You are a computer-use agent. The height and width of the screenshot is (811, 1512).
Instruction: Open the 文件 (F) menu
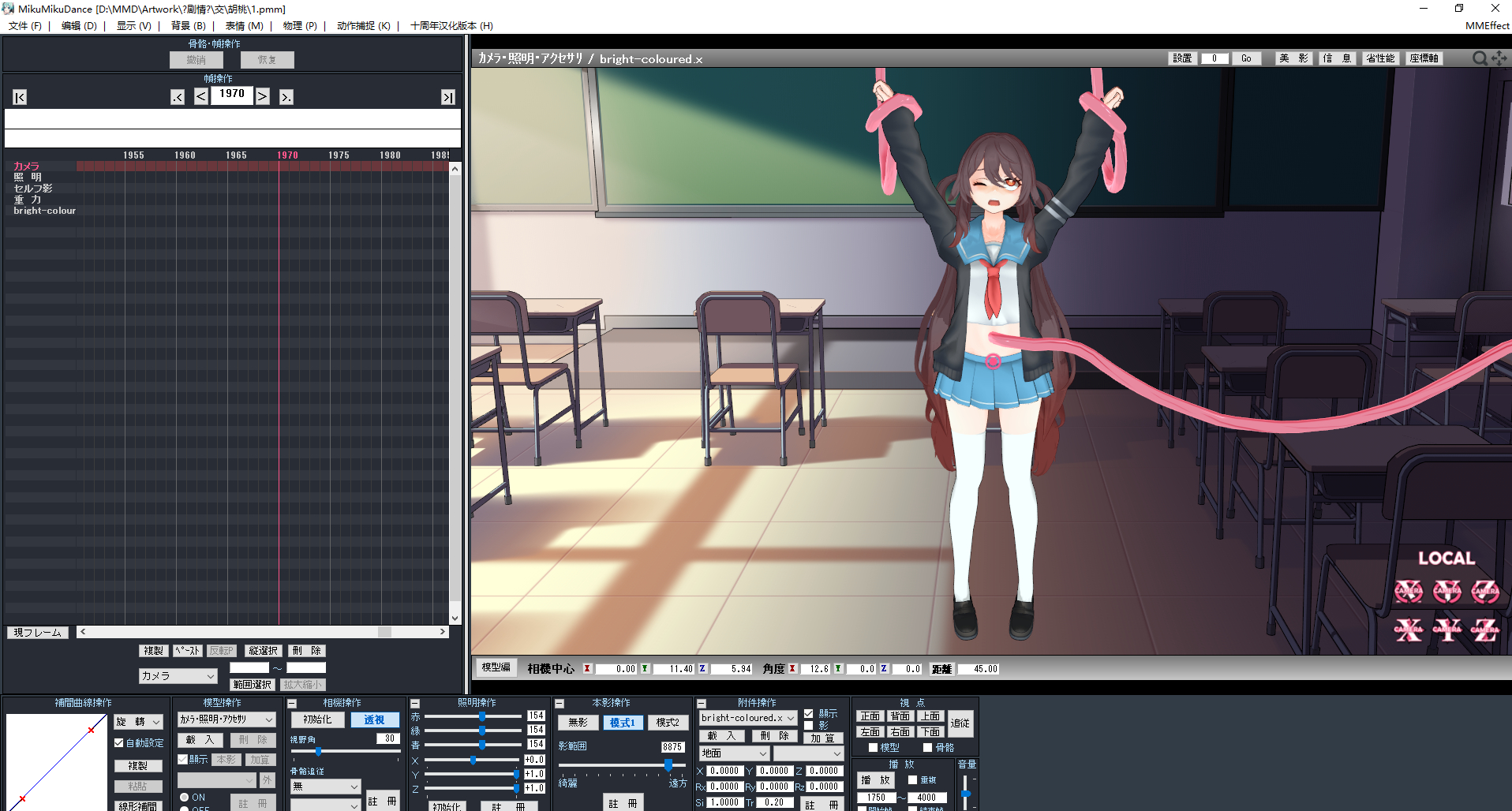pyautogui.click(x=25, y=26)
